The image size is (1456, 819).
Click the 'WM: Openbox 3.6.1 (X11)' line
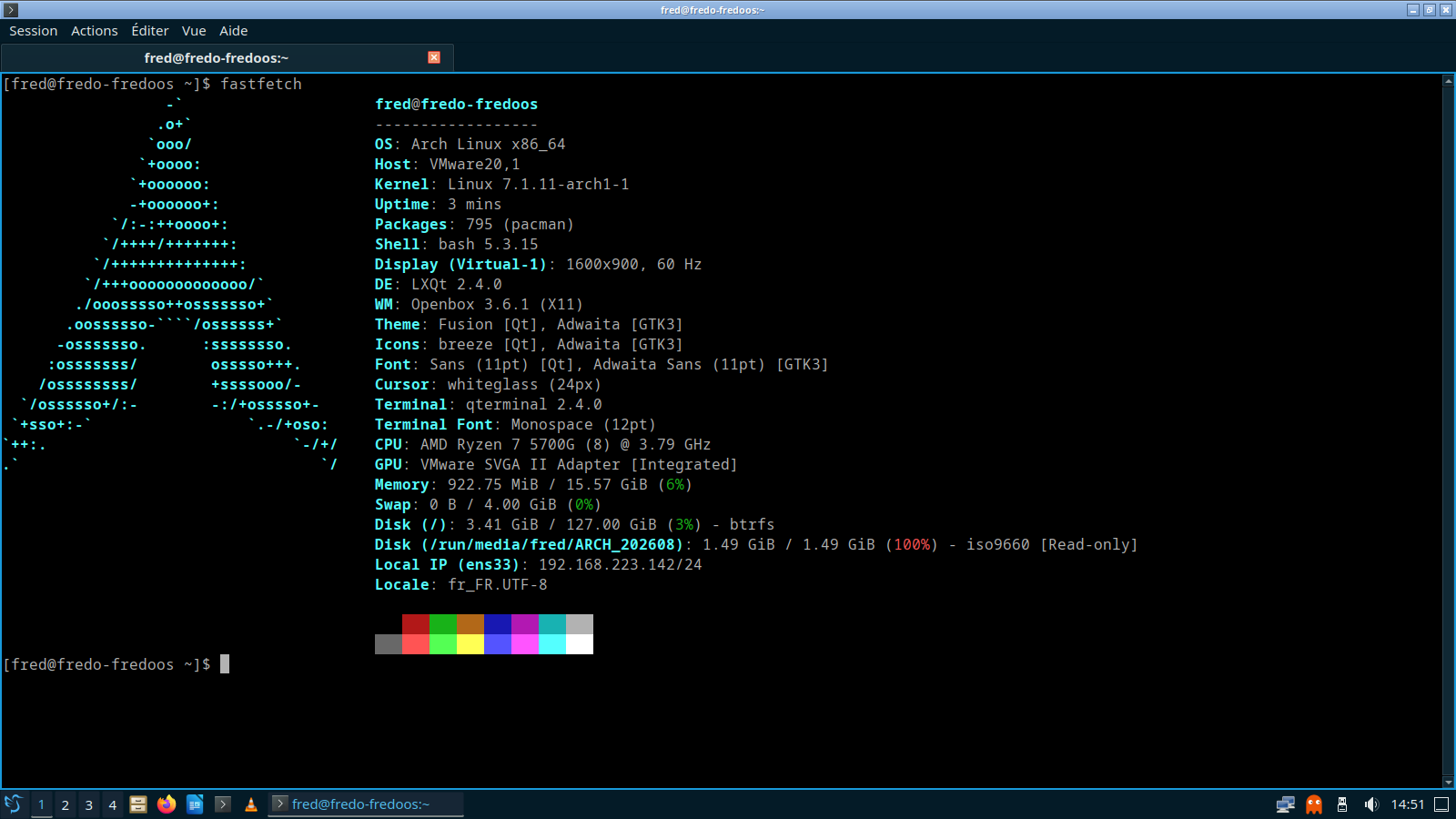479,304
